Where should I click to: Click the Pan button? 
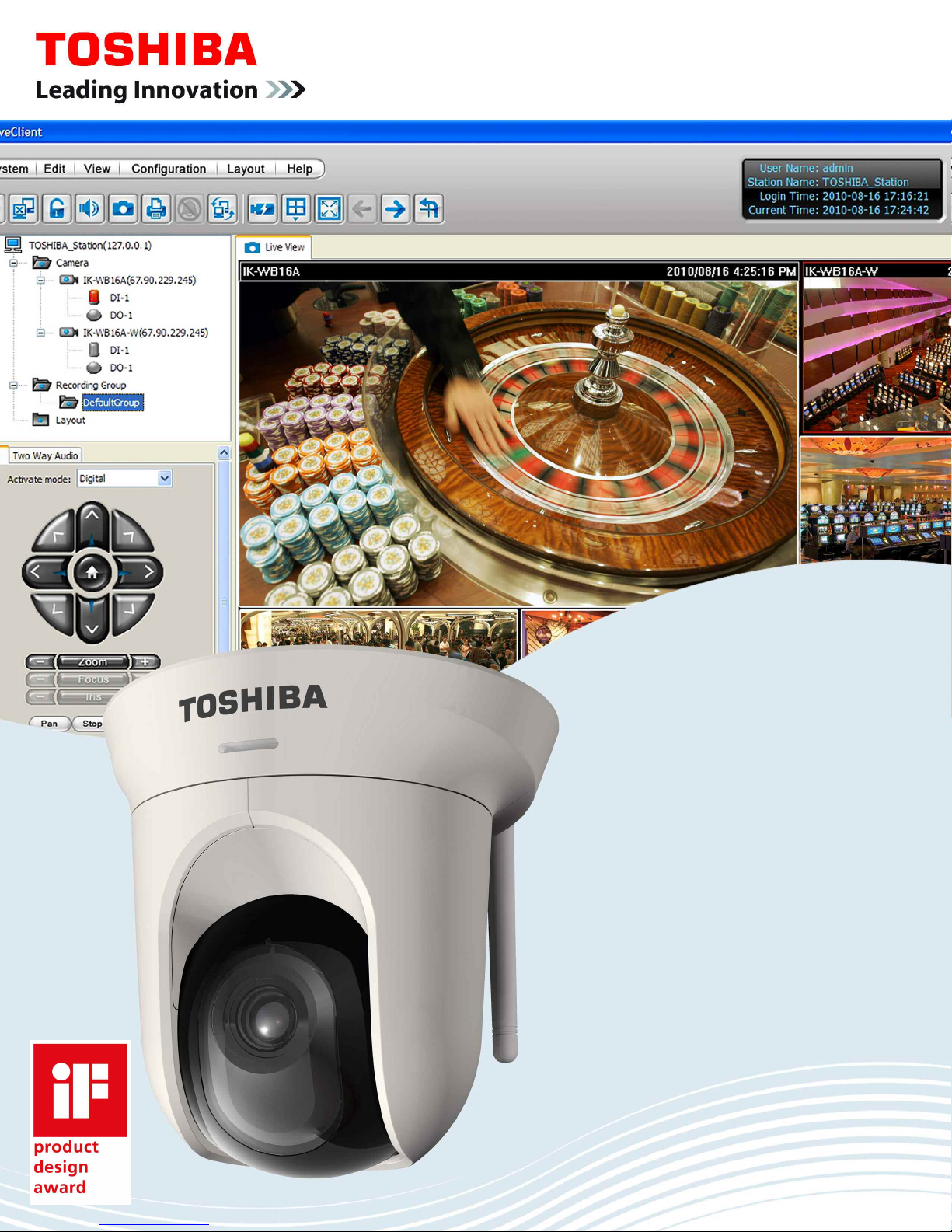pyautogui.click(x=49, y=723)
